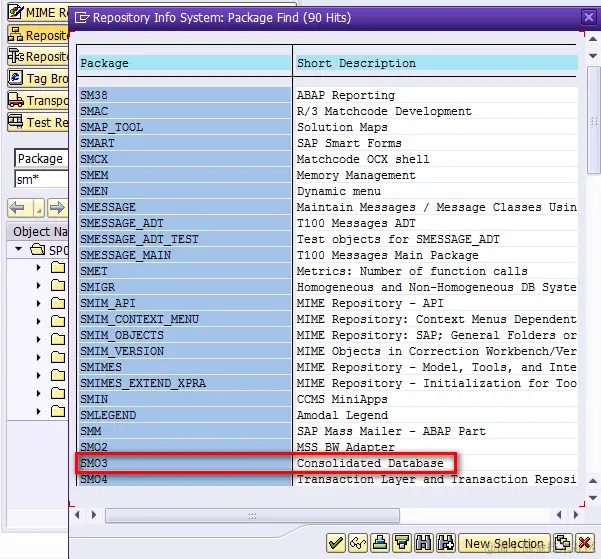Click the New Selection button
The width and height of the screenshot is (601, 559).
click(504, 543)
